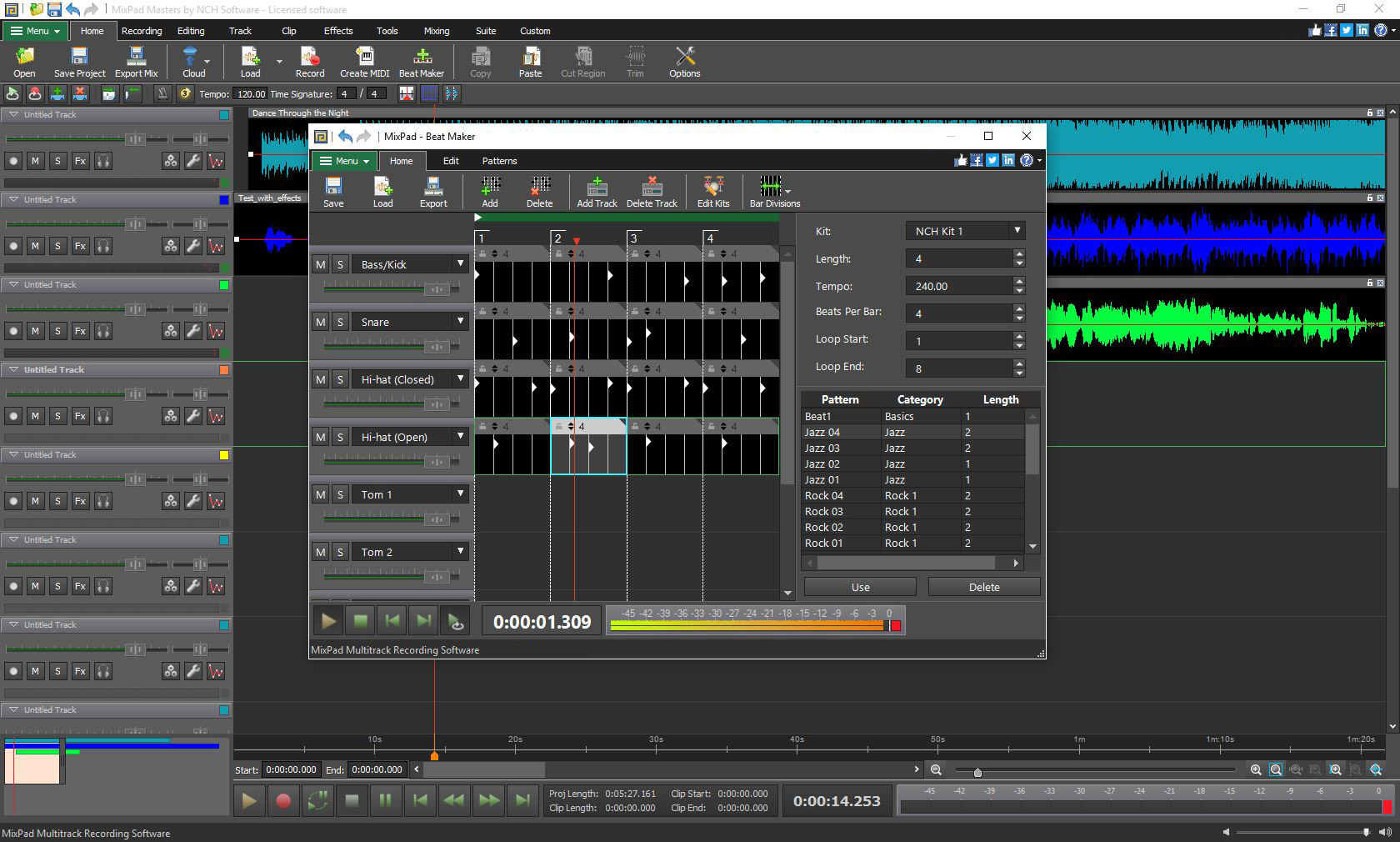Screen dimensions: 1400x842
Task: Mute the Bass/Kick drum track
Action: 320,263
